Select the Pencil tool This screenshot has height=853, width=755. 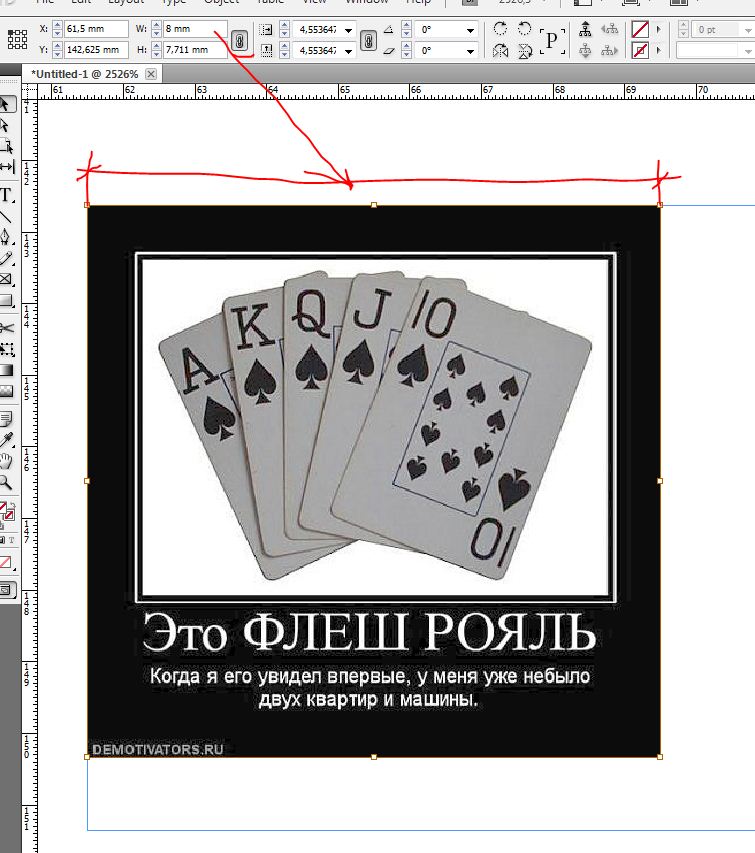pyautogui.click(x=5, y=258)
